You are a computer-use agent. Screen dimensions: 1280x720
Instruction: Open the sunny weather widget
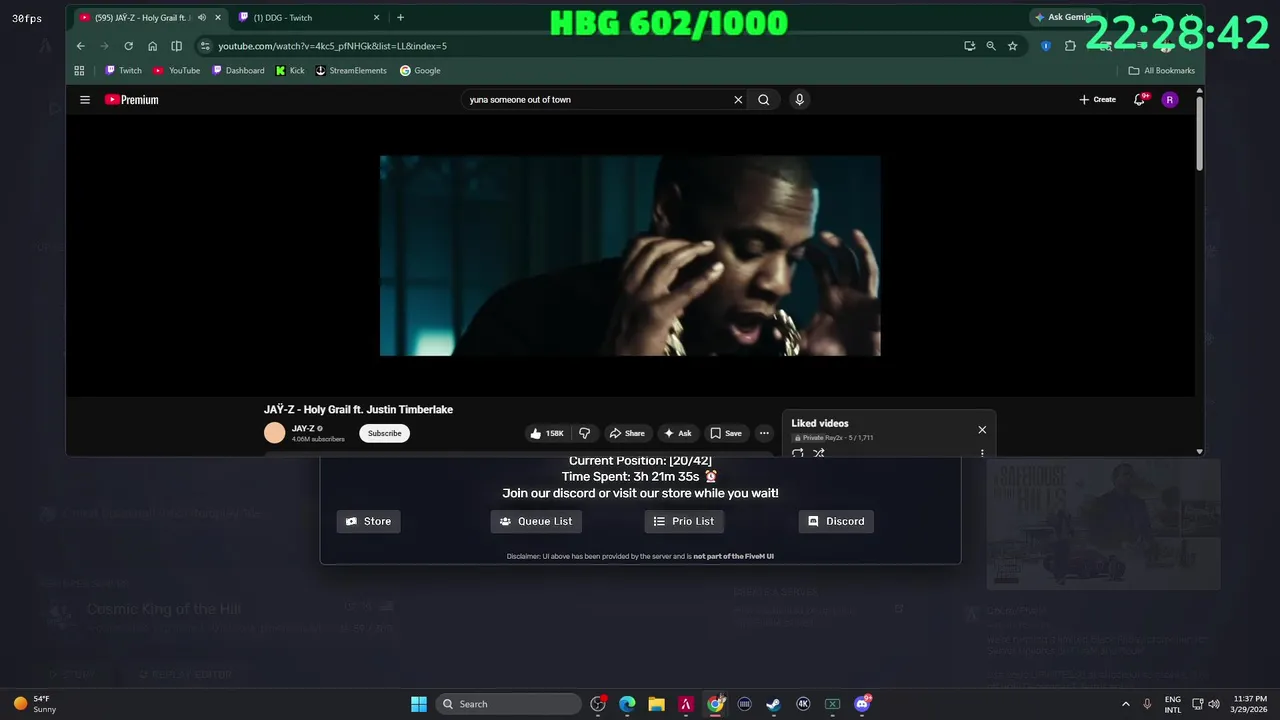coord(35,704)
